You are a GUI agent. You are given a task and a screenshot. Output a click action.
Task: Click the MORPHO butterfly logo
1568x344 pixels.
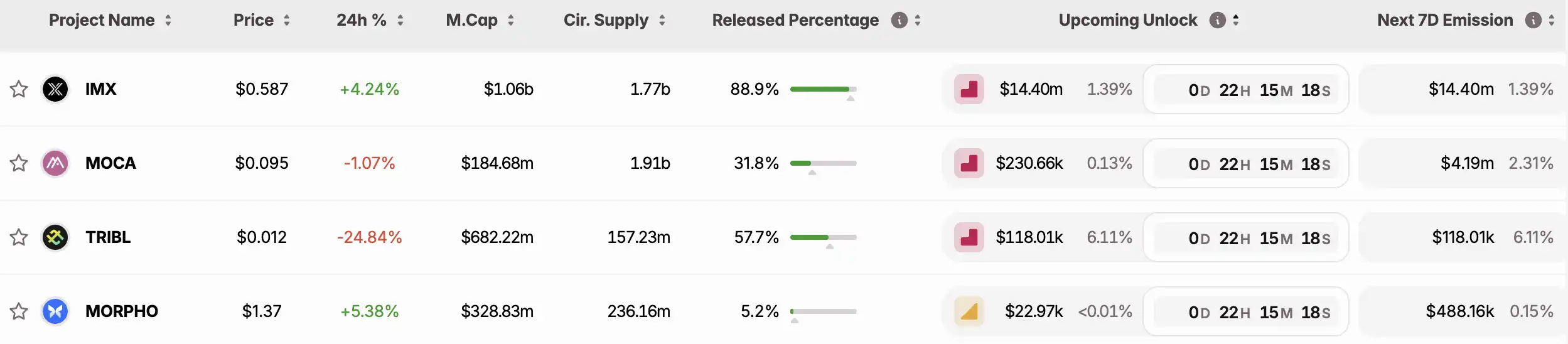coord(55,311)
